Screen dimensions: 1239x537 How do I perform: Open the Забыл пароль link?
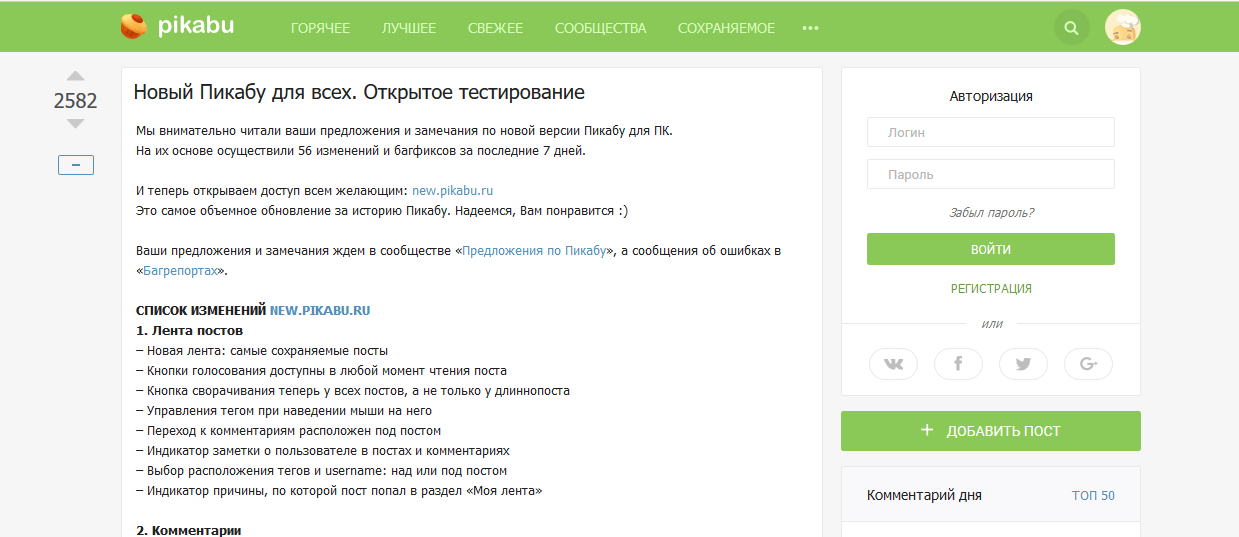coord(991,213)
